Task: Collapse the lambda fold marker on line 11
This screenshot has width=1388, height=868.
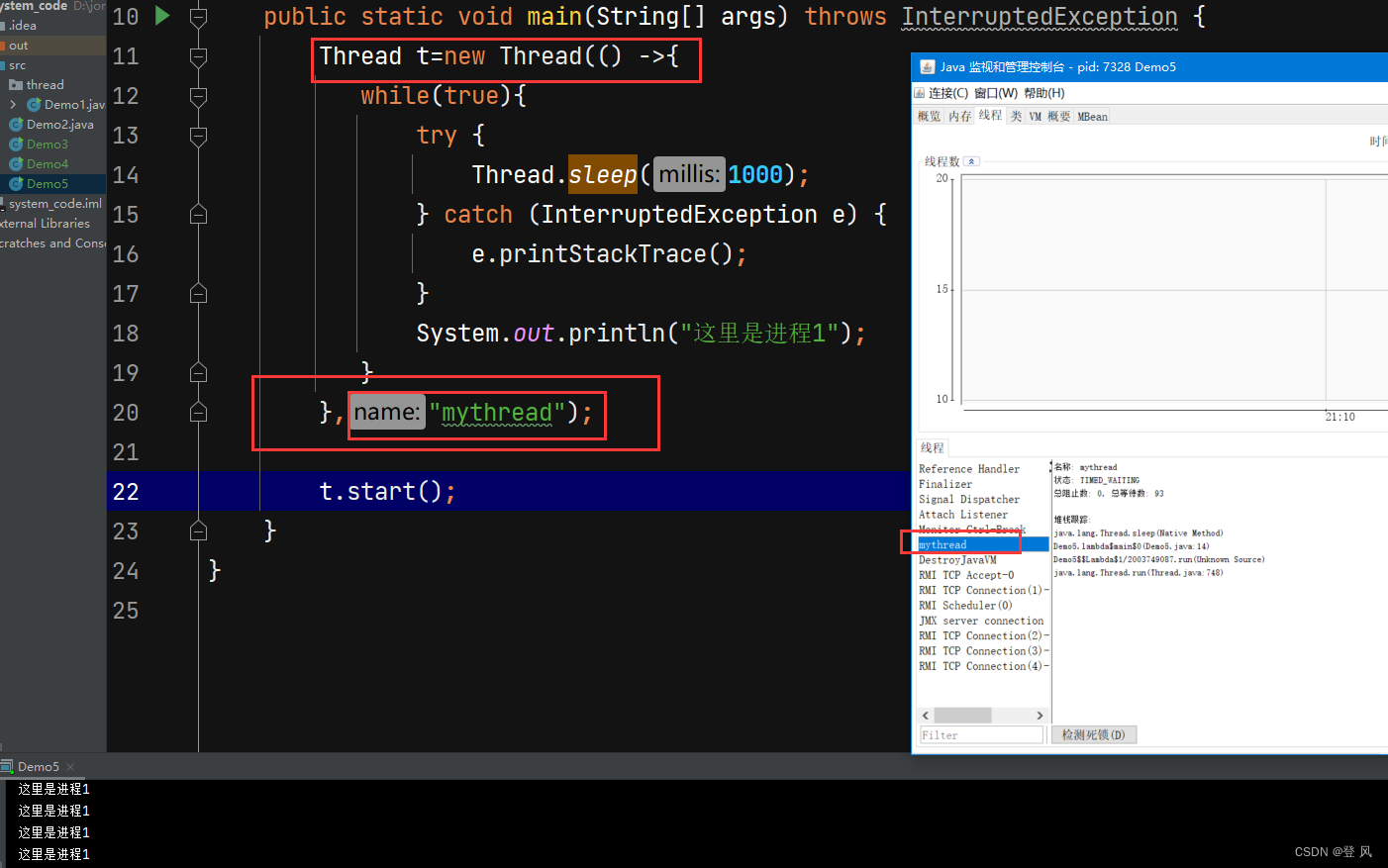Action: (x=198, y=56)
